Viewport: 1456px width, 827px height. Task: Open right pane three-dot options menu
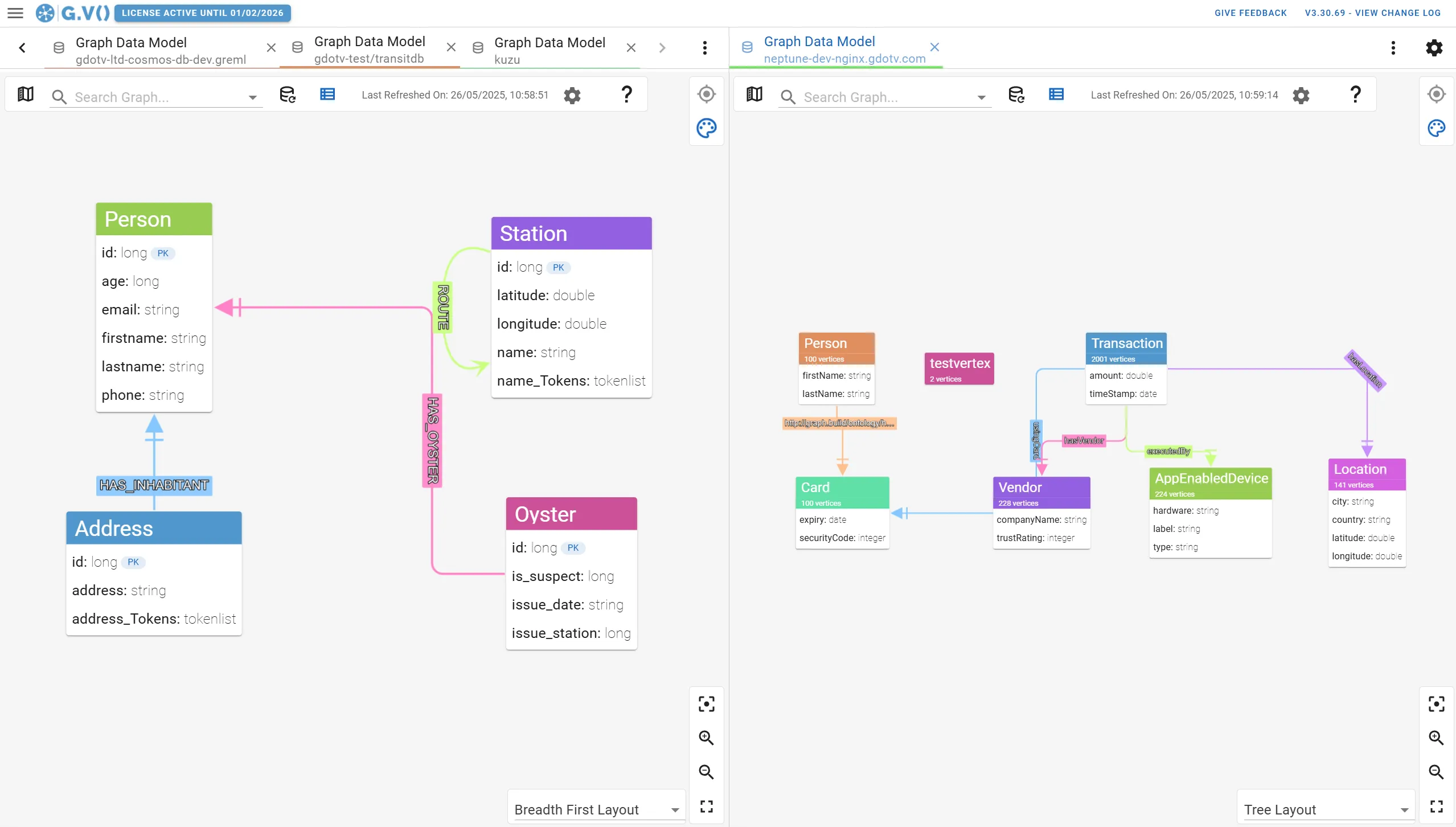(1393, 48)
